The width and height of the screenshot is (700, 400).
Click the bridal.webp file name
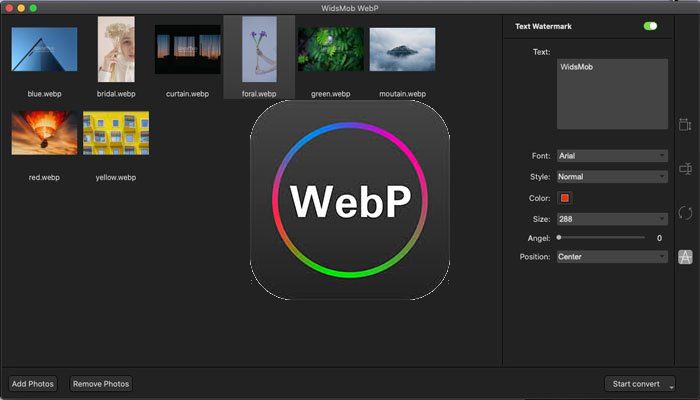(x=116, y=94)
